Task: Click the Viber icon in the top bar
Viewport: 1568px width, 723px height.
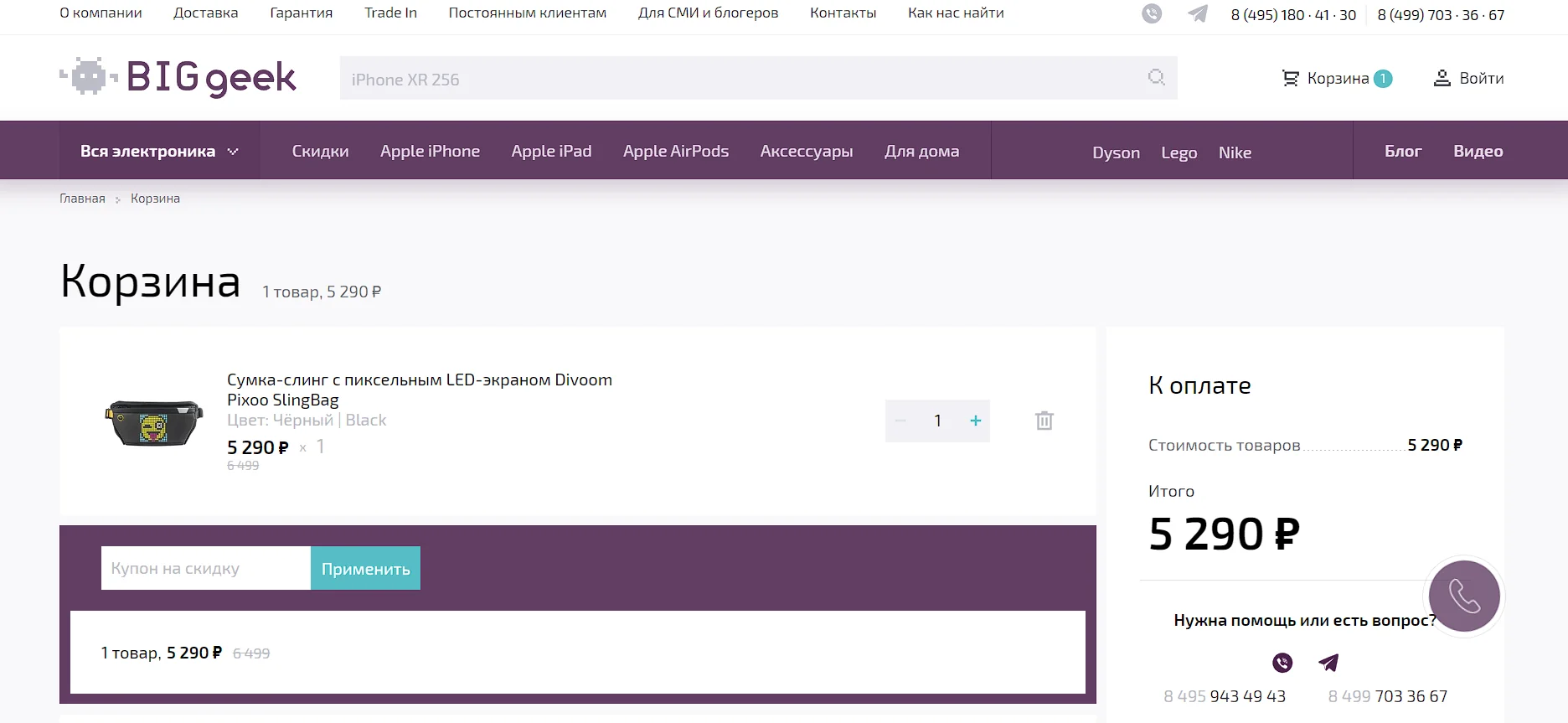Action: [1152, 13]
